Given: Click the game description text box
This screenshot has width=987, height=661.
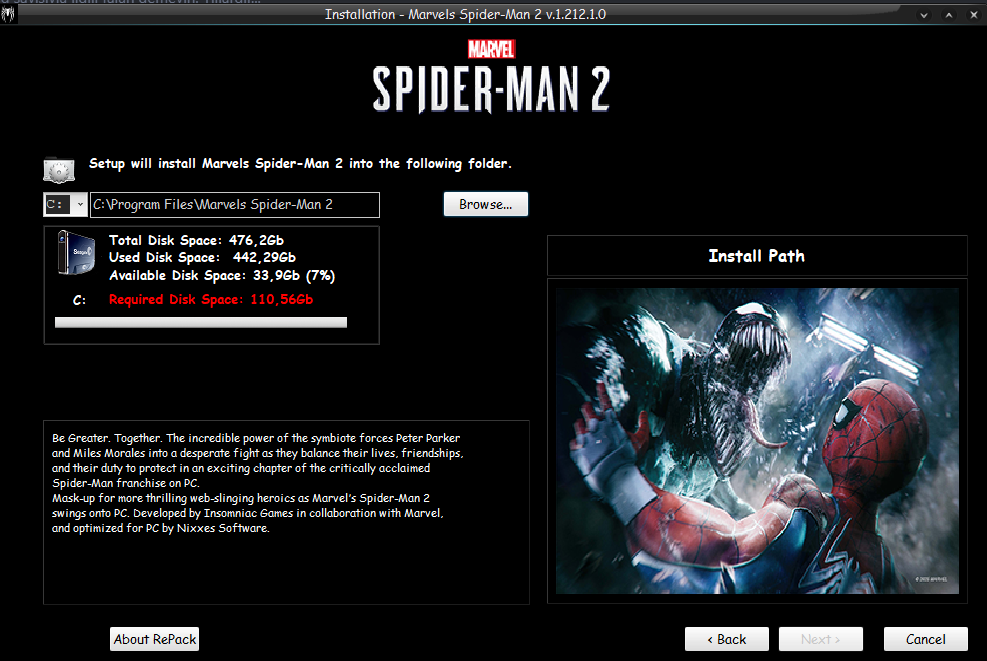Looking at the screenshot, I should pyautogui.click(x=286, y=512).
